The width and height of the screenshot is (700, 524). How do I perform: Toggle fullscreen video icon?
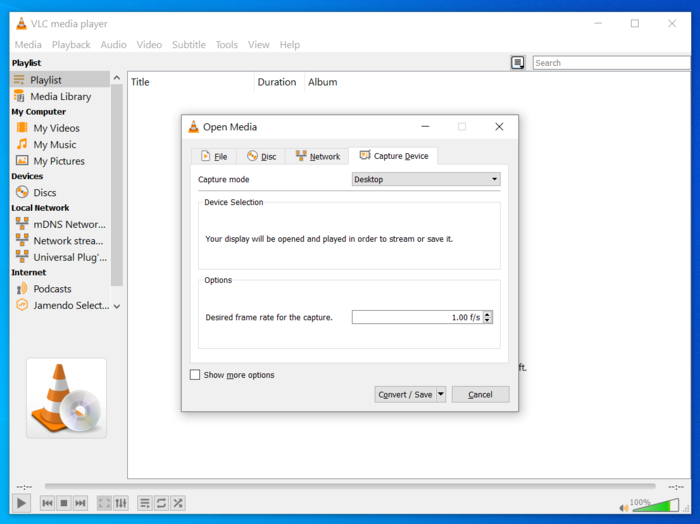(104, 503)
